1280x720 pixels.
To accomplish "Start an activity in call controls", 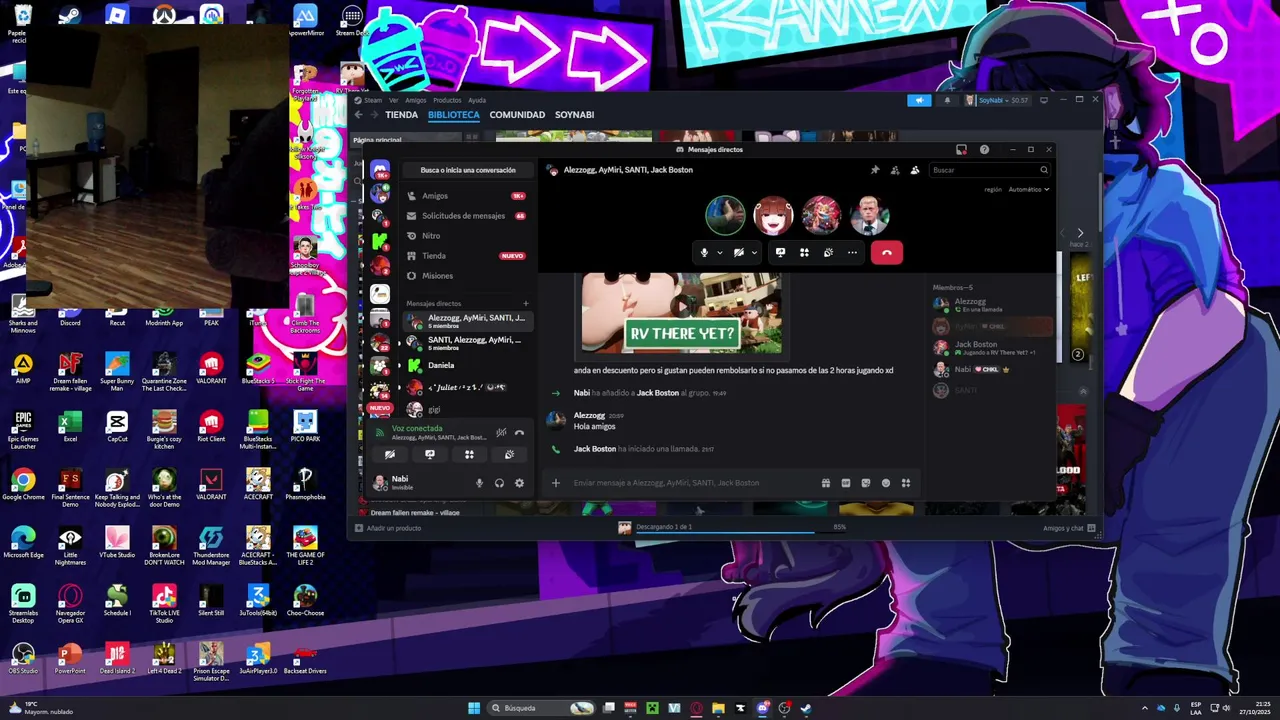I will (804, 253).
